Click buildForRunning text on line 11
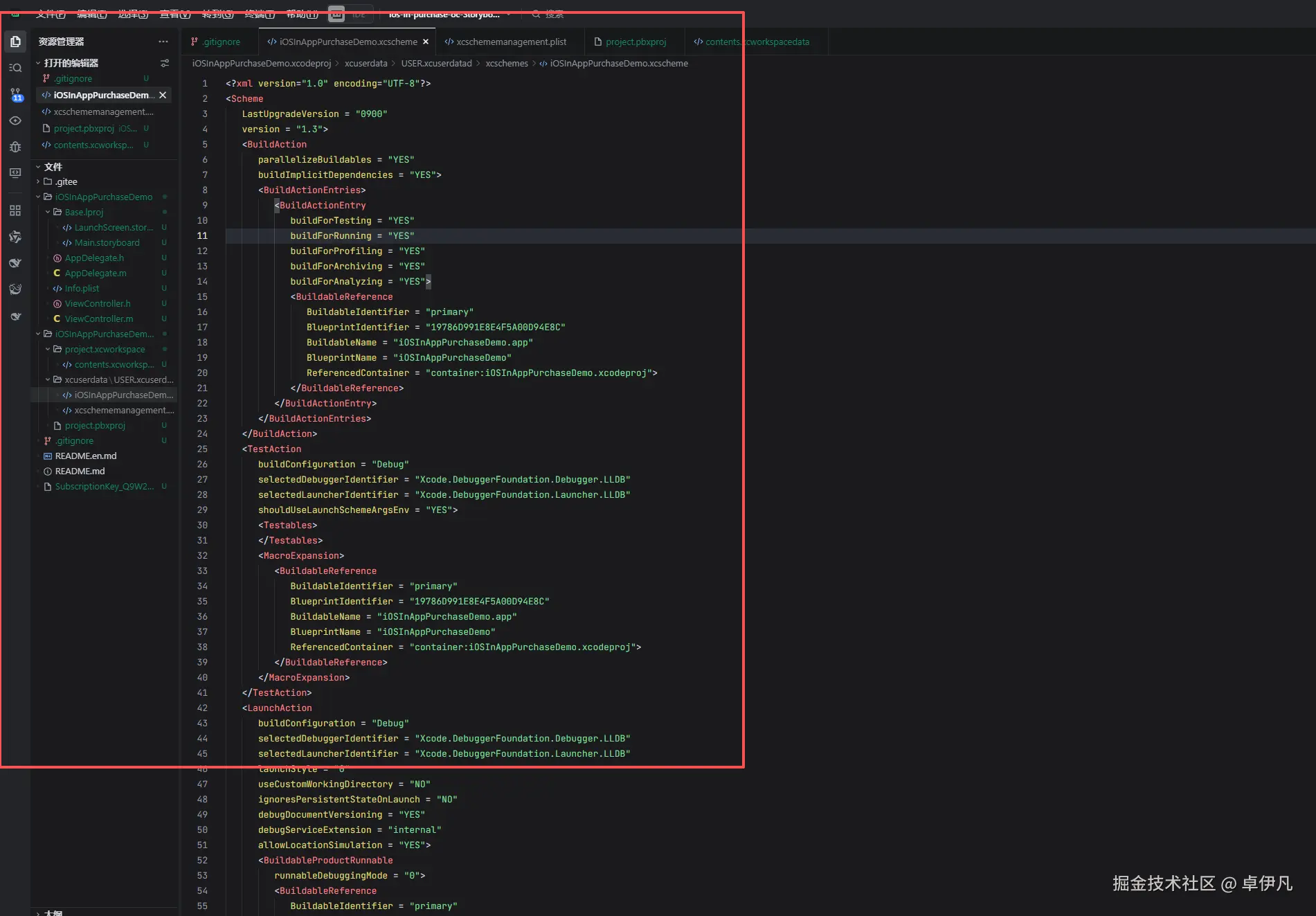1316x916 pixels. pyautogui.click(x=331, y=235)
